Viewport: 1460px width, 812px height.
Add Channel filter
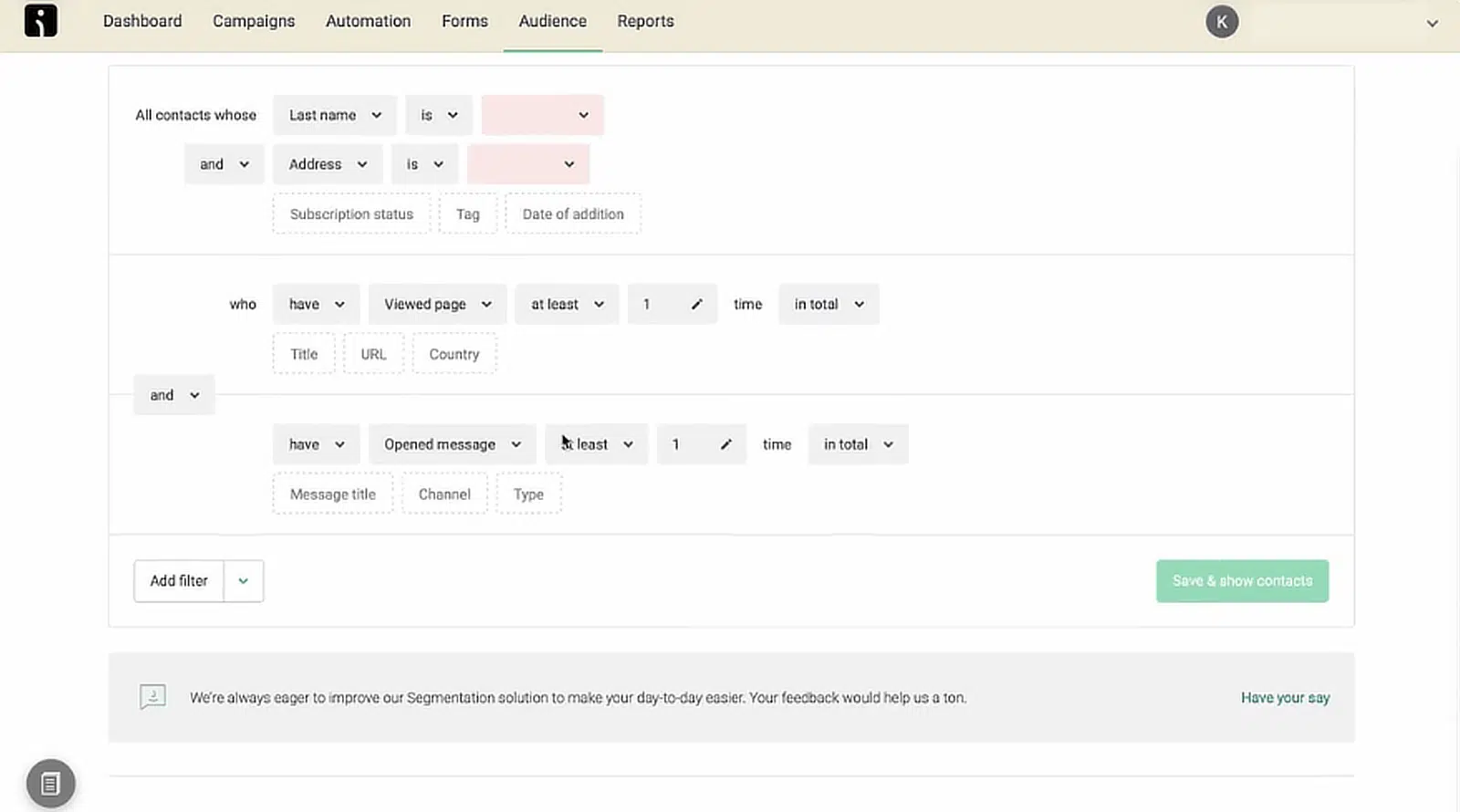click(x=444, y=494)
